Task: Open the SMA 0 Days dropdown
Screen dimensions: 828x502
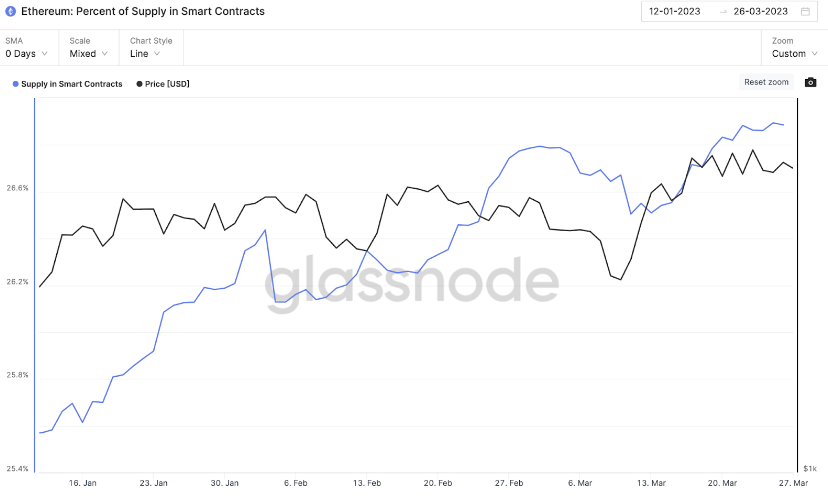Action: coord(27,53)
